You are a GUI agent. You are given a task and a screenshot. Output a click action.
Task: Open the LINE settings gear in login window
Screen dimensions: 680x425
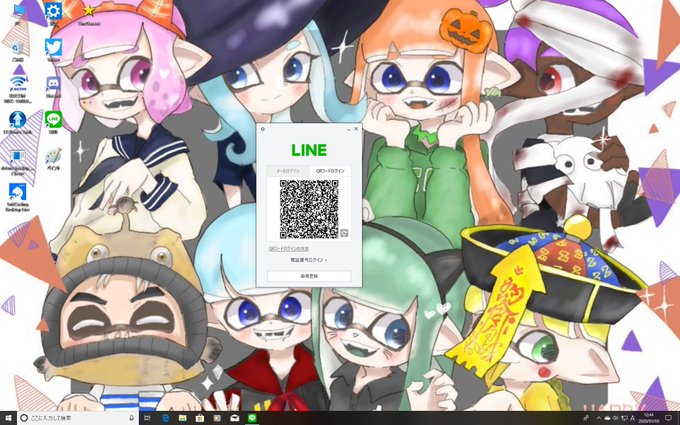click(263, 129)
